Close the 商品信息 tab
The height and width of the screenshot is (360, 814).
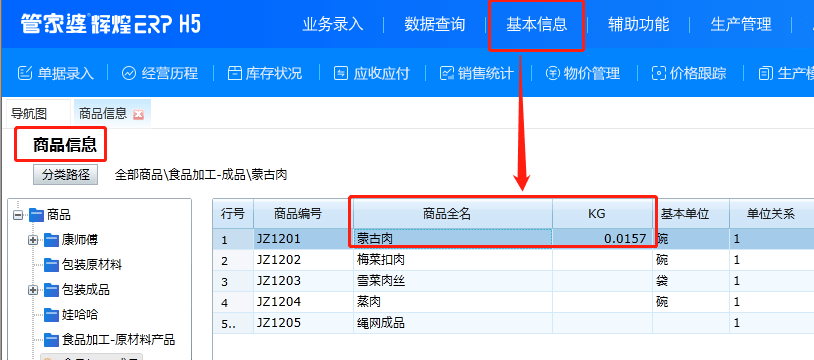139,114
